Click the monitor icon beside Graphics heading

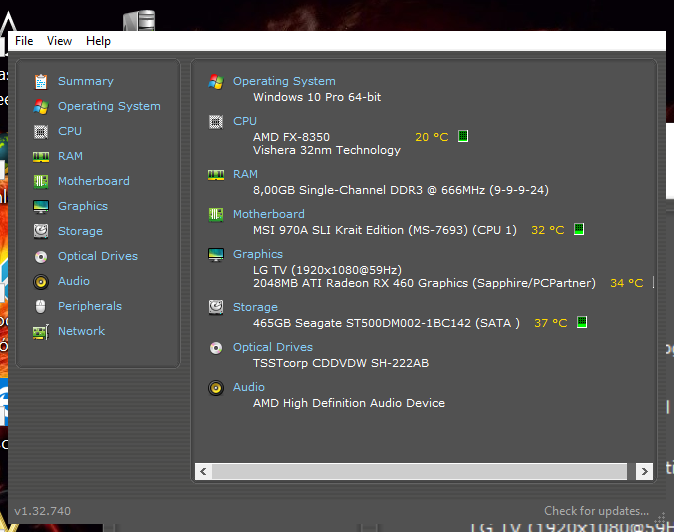(x=216, y=255)
